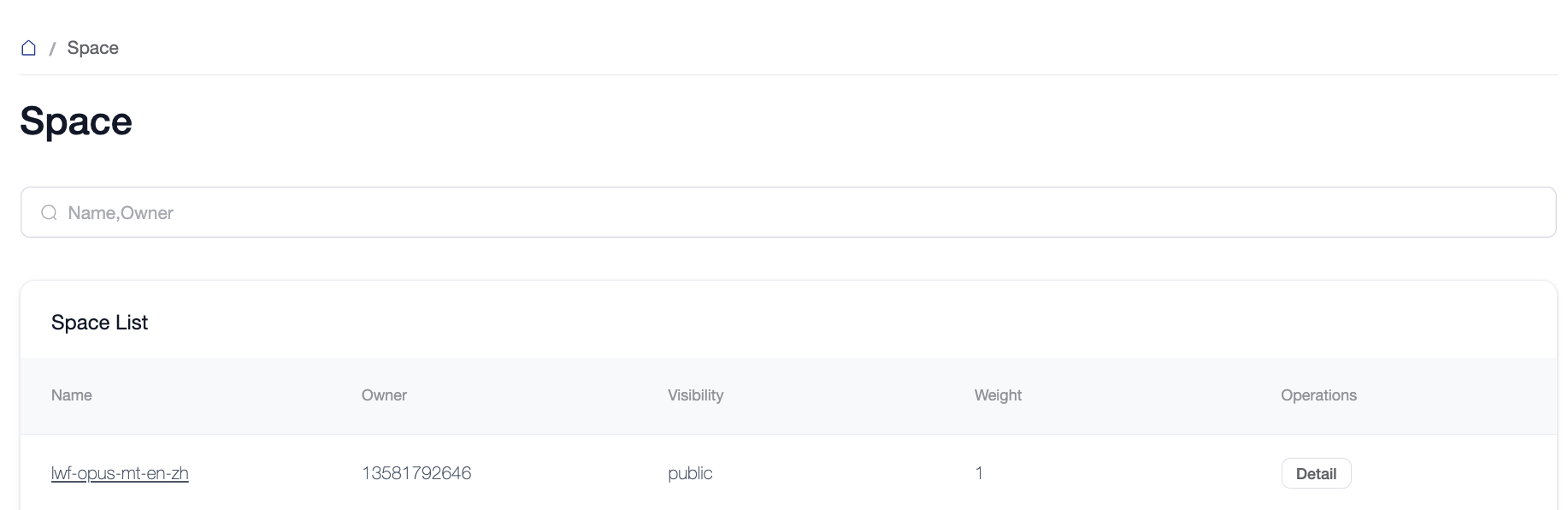Click the public visibility cell

point(690,473)
